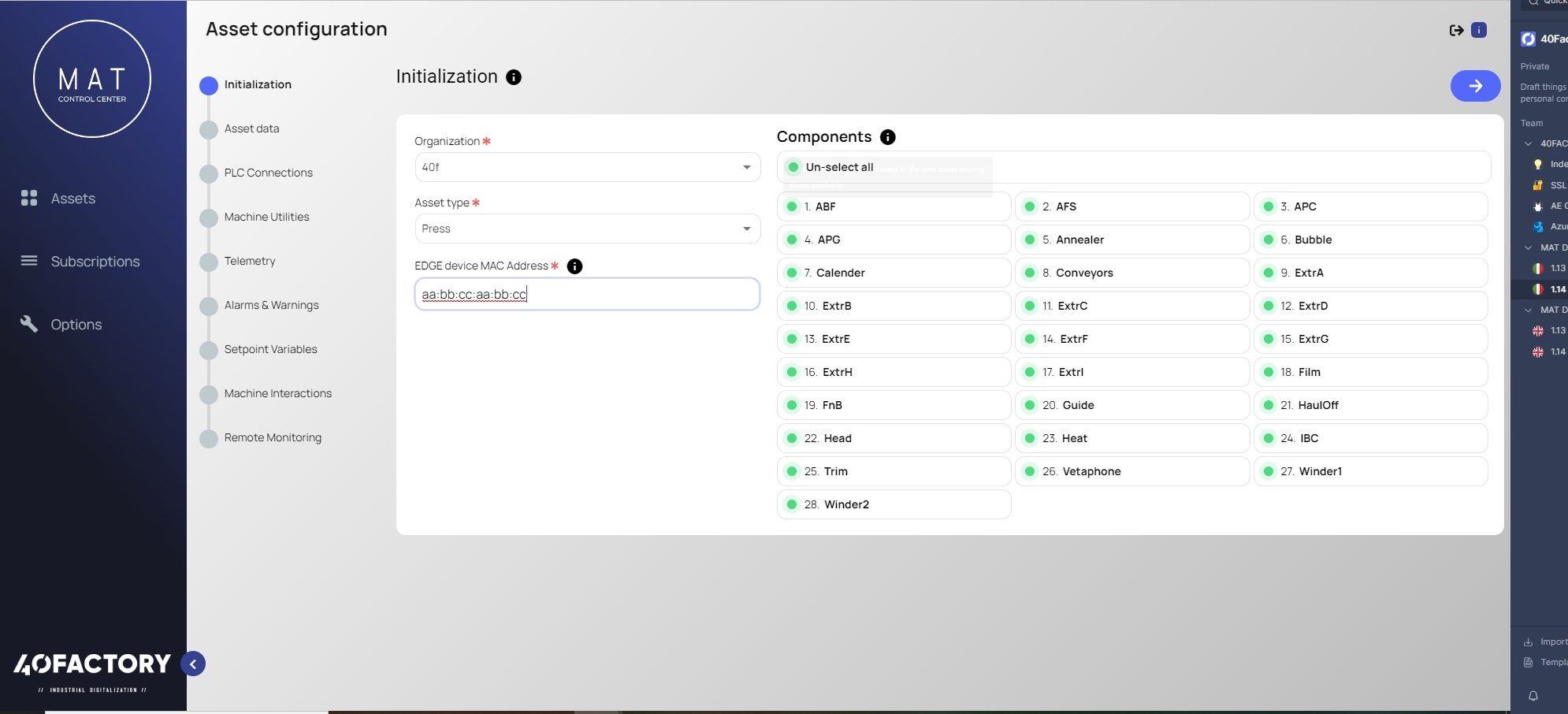Screen dimensions: 1568x714
Task: Switch to the Alarms & Warnings step
Action: tap(271, 305)
